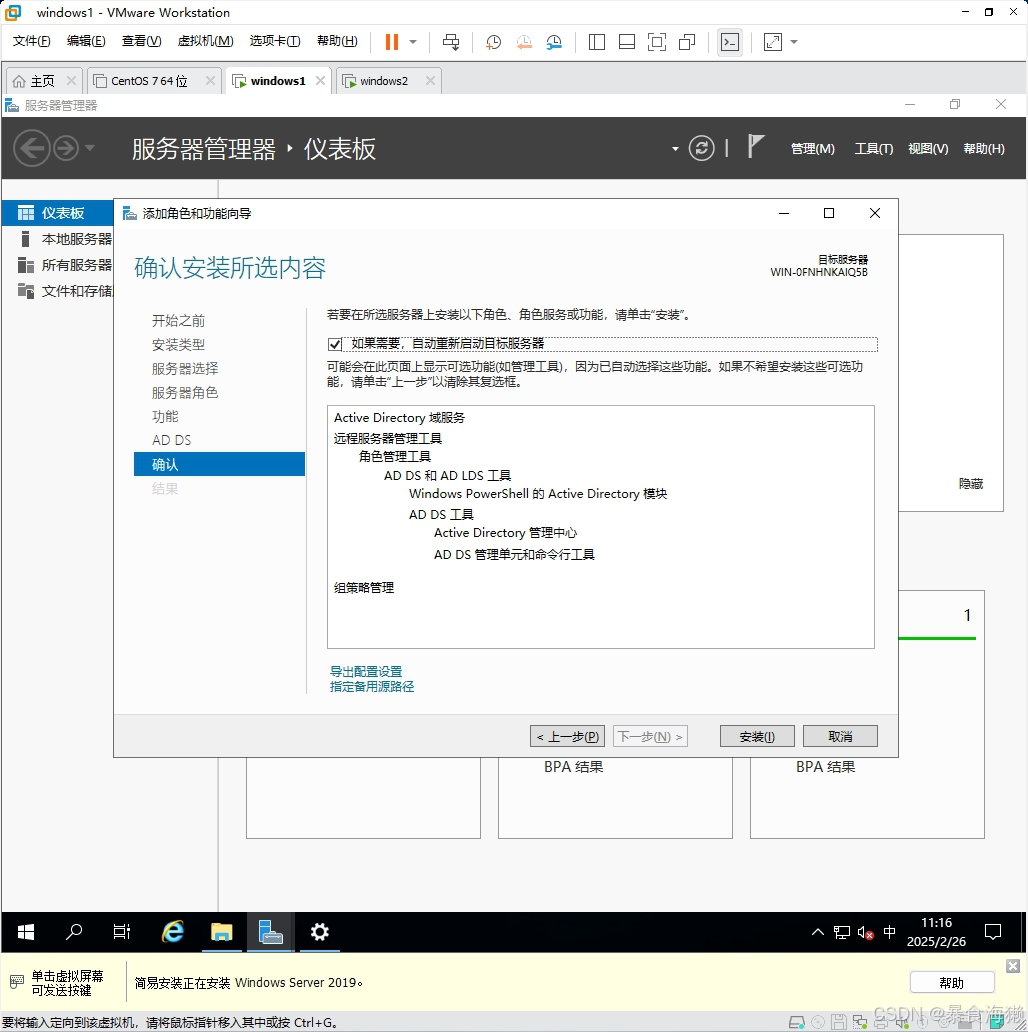Open the VMware 帮助(H) menu
Image resolution: width=1028 pixels, height=1032 pixels.
click(x=337, y=41)
